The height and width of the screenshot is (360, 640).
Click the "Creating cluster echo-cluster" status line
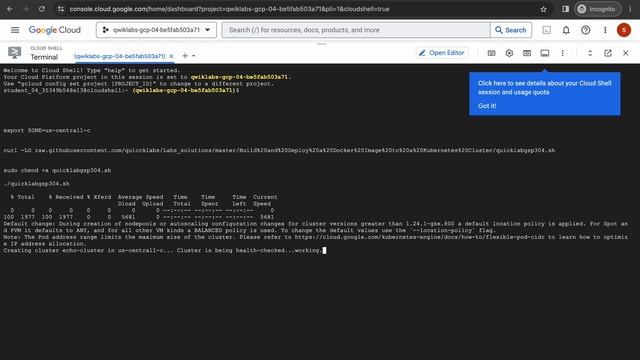click(163, 250)
